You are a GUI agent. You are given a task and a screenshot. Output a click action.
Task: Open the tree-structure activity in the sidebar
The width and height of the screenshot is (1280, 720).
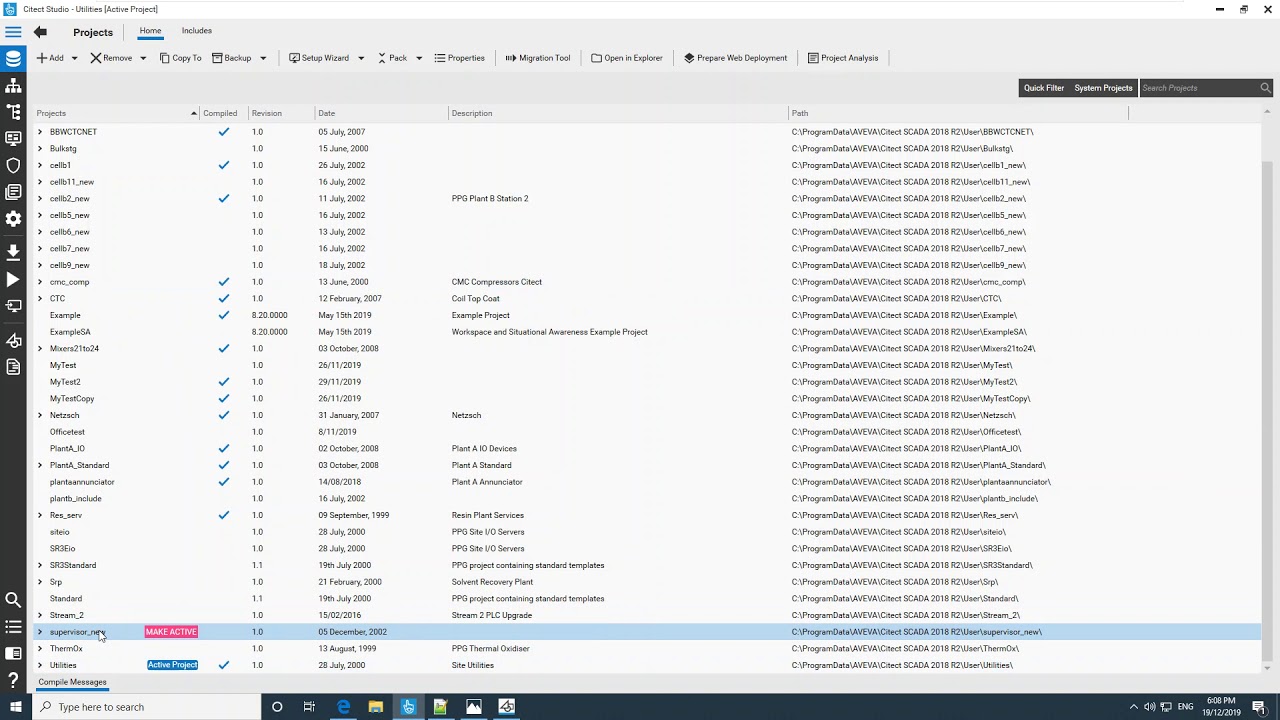click(x=13, y=112)
